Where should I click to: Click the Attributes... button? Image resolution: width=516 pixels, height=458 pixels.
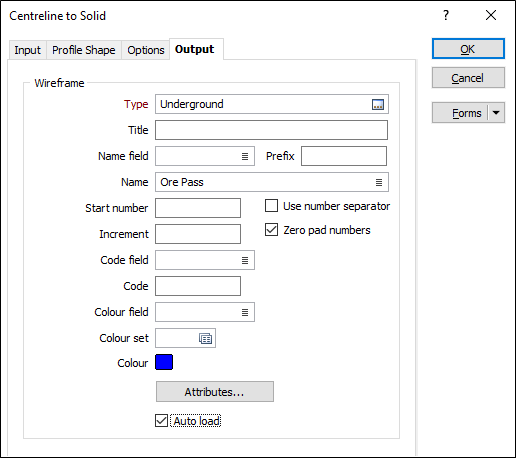215,392
